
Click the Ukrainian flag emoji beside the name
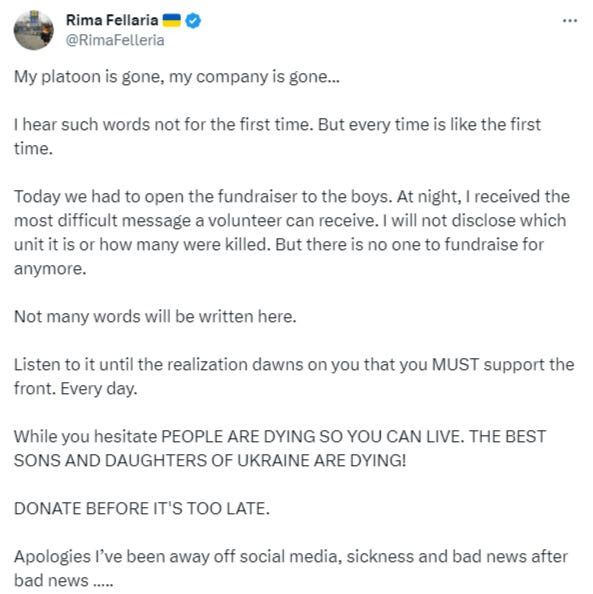coord(172,20)
